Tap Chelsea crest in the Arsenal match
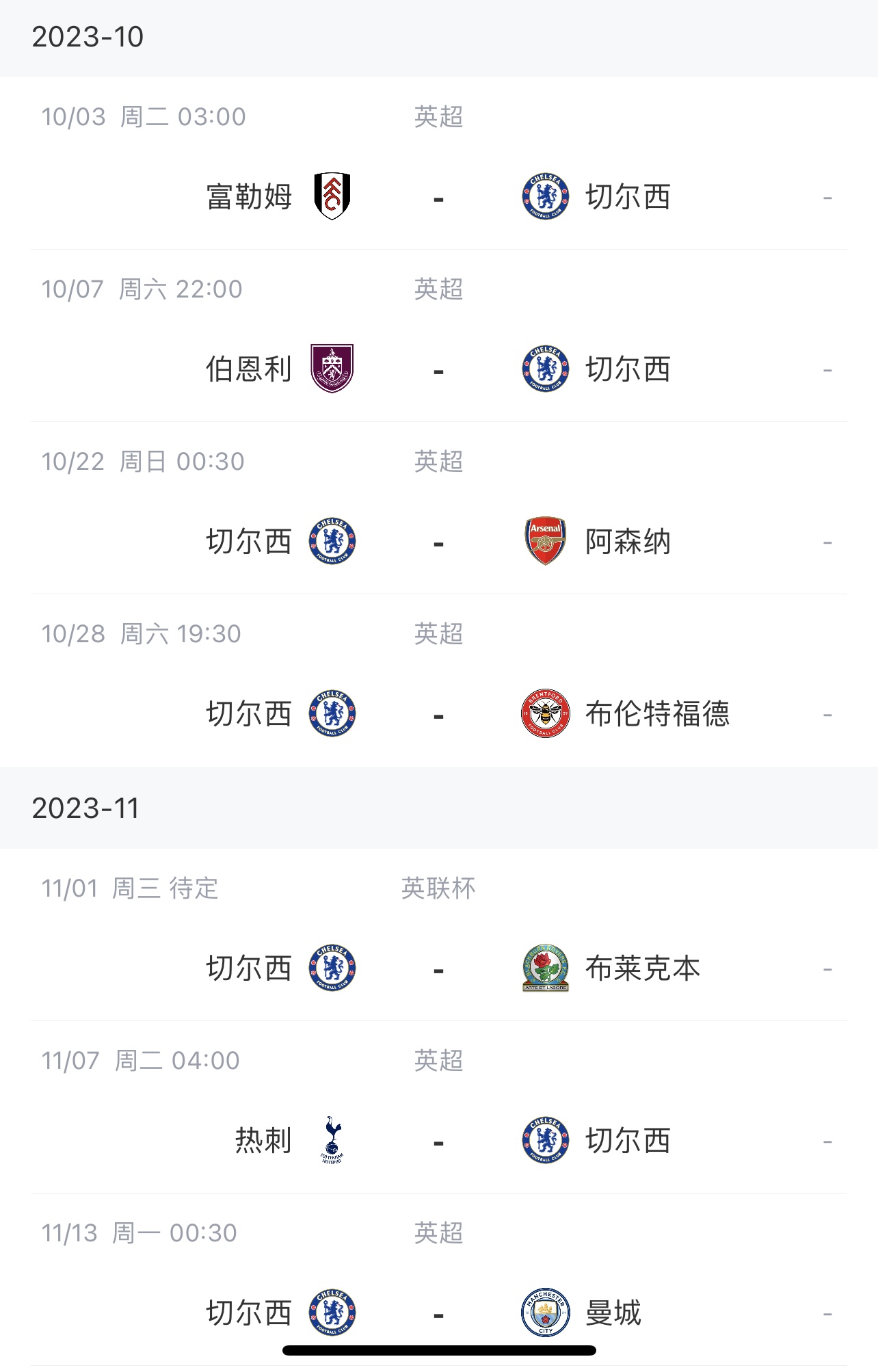 (332, 541)
